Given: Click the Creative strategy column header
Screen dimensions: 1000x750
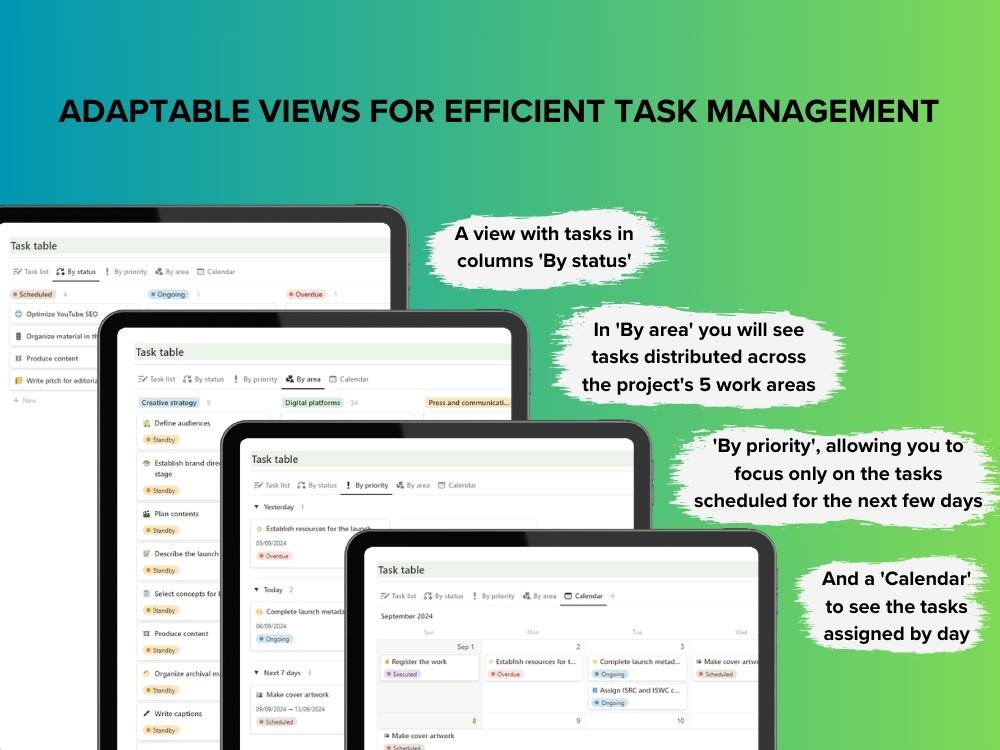Looking at the screenshot, I should [x=169, y=402].
